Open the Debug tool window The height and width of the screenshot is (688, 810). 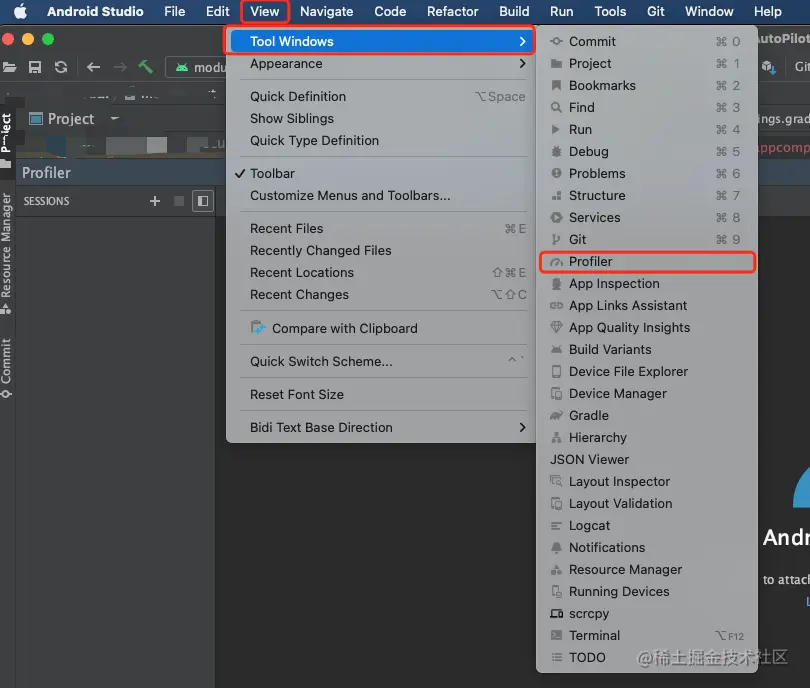click(x=647, y=151)
